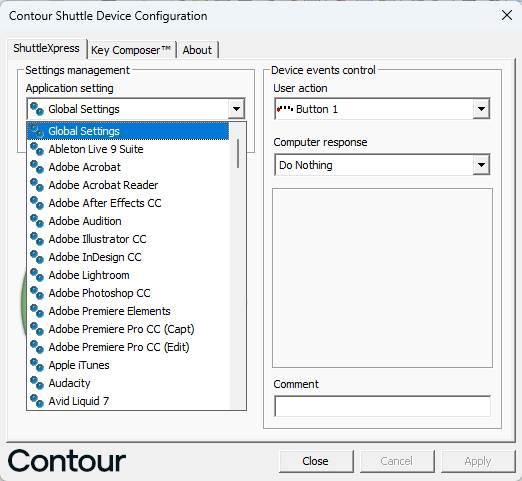Click the icon beside Avid Liquid 7
Screen dimensions: 522x481
coord(37,401)
